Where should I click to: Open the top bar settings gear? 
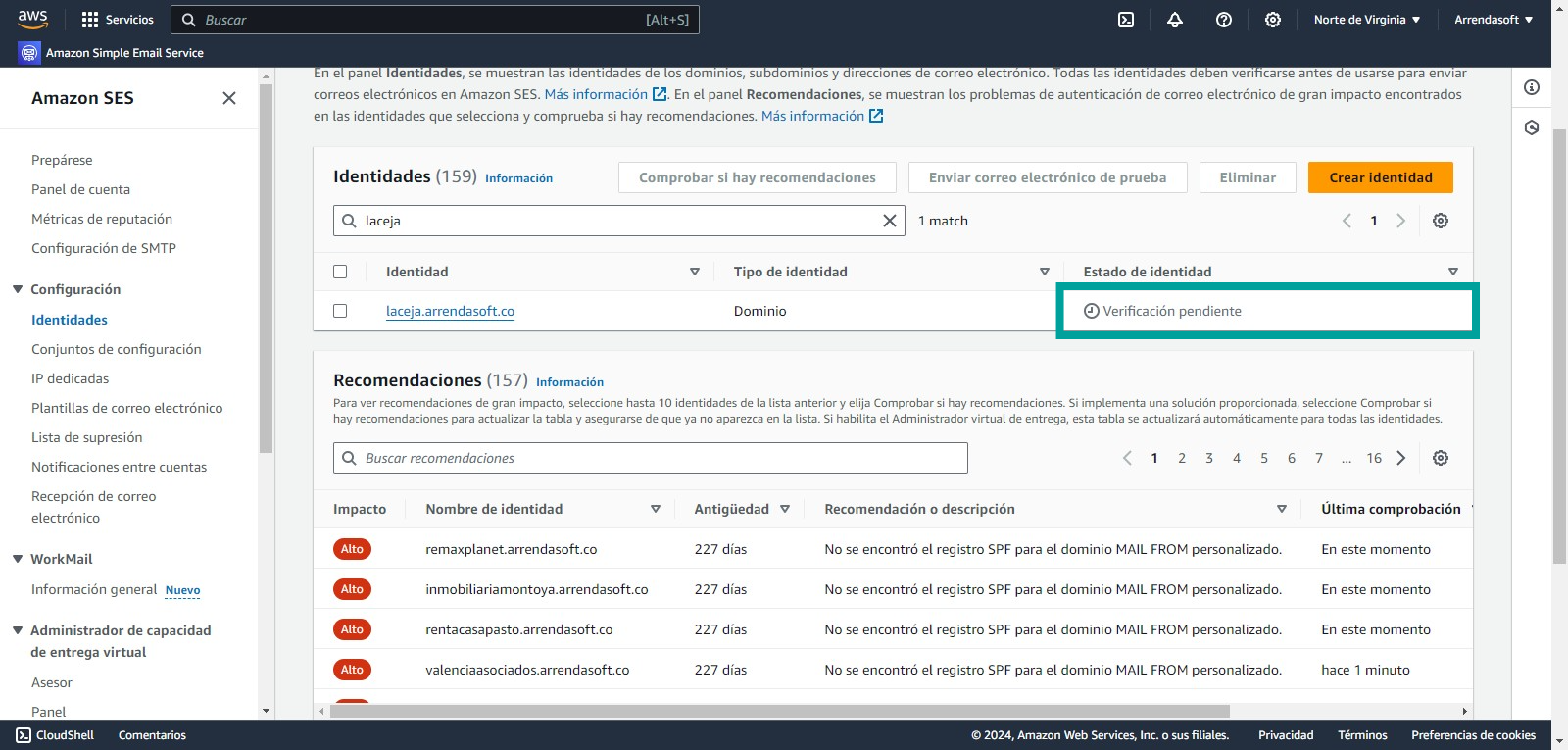coord(1273,20)
